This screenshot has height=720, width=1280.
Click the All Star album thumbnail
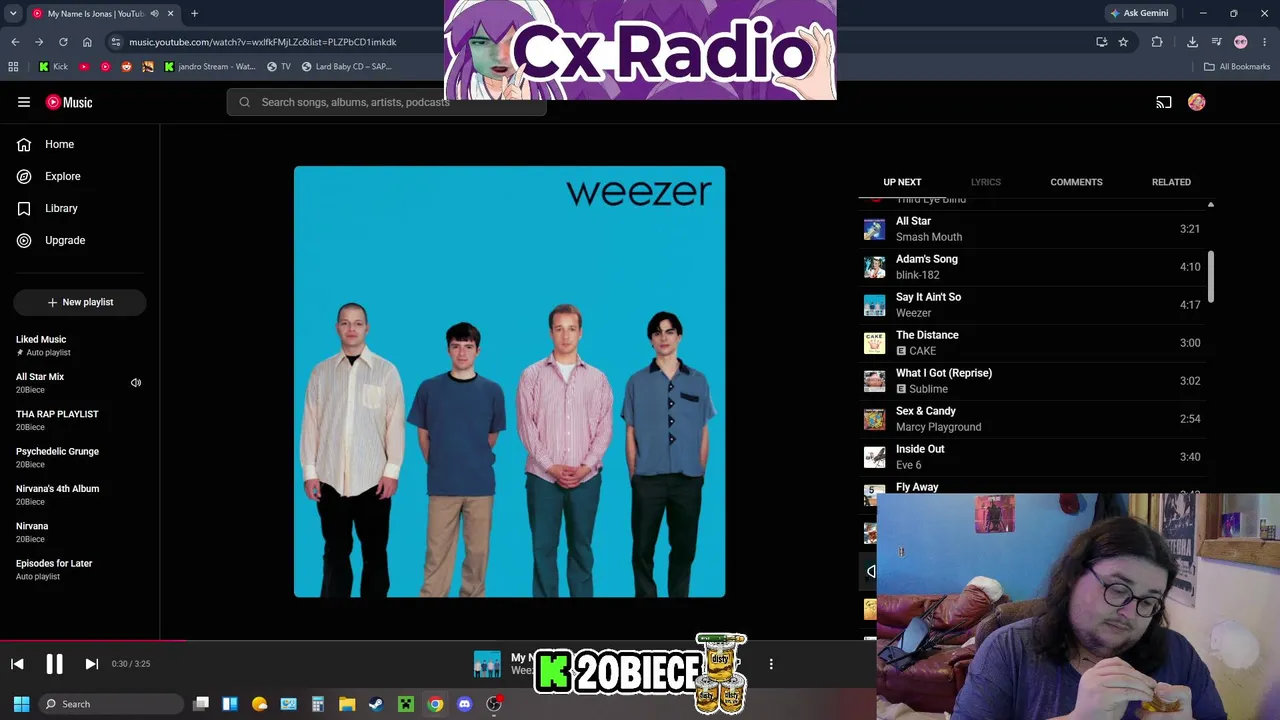coord(875,229)
